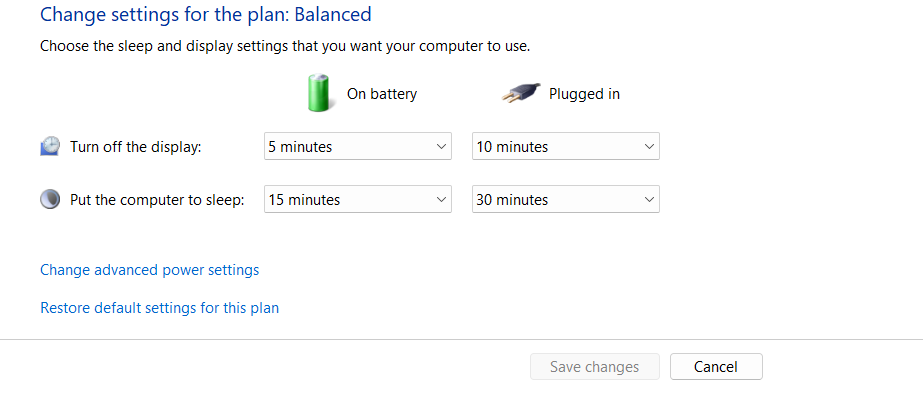Open plugged-in sleep dropdown showing 30 minutes
The image size is (923, 402).
(x=565, y=200)
